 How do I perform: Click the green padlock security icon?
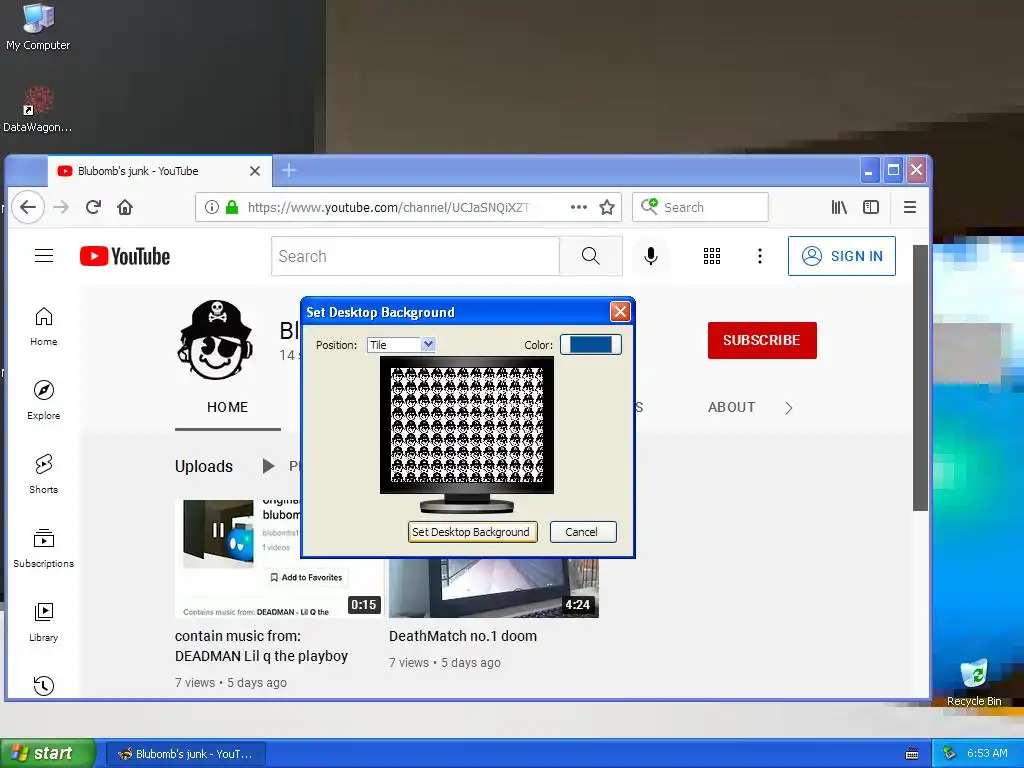pyautogui.click(x=232, y=207)
